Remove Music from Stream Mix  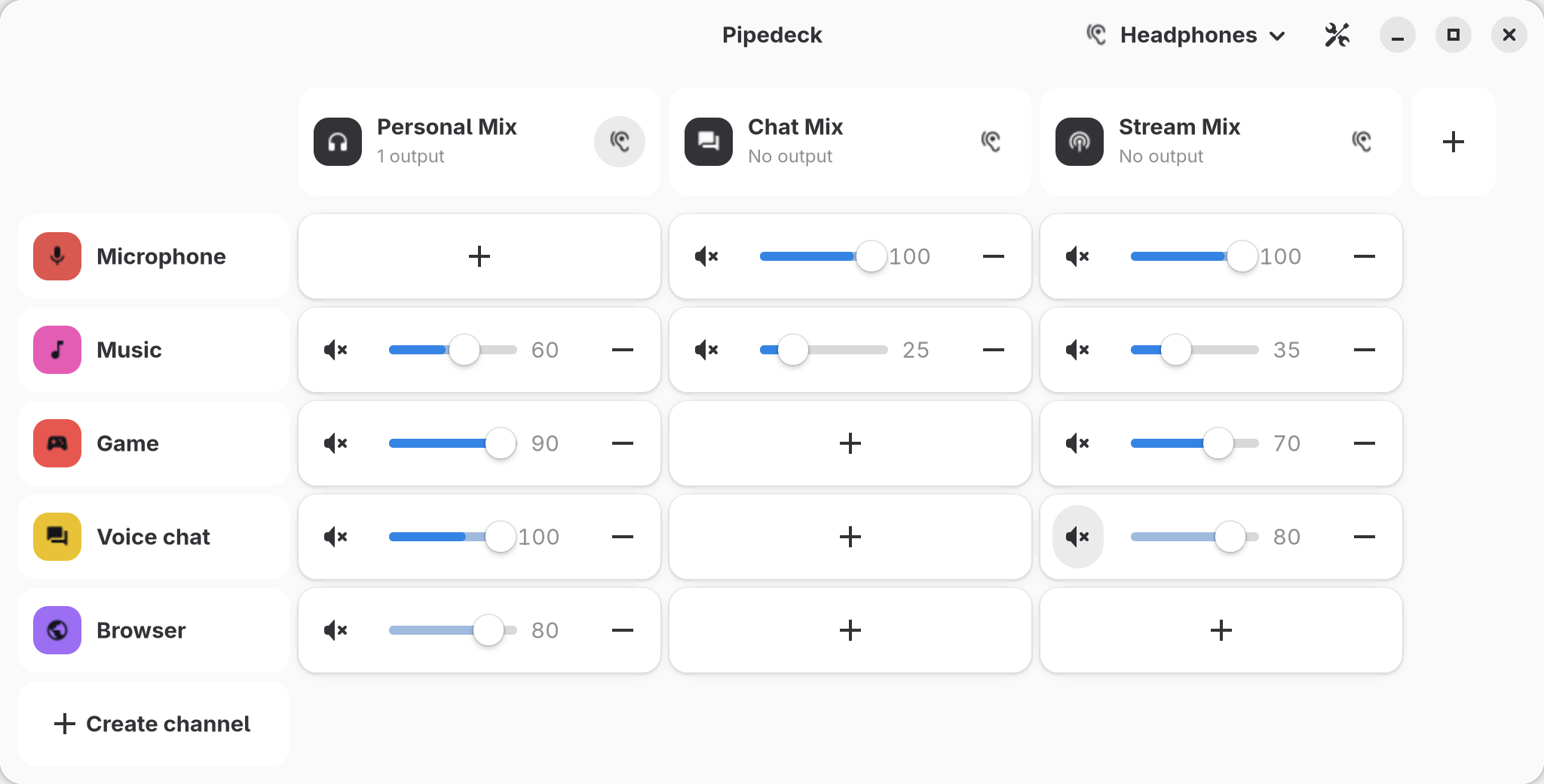[x=1365, y=350]
